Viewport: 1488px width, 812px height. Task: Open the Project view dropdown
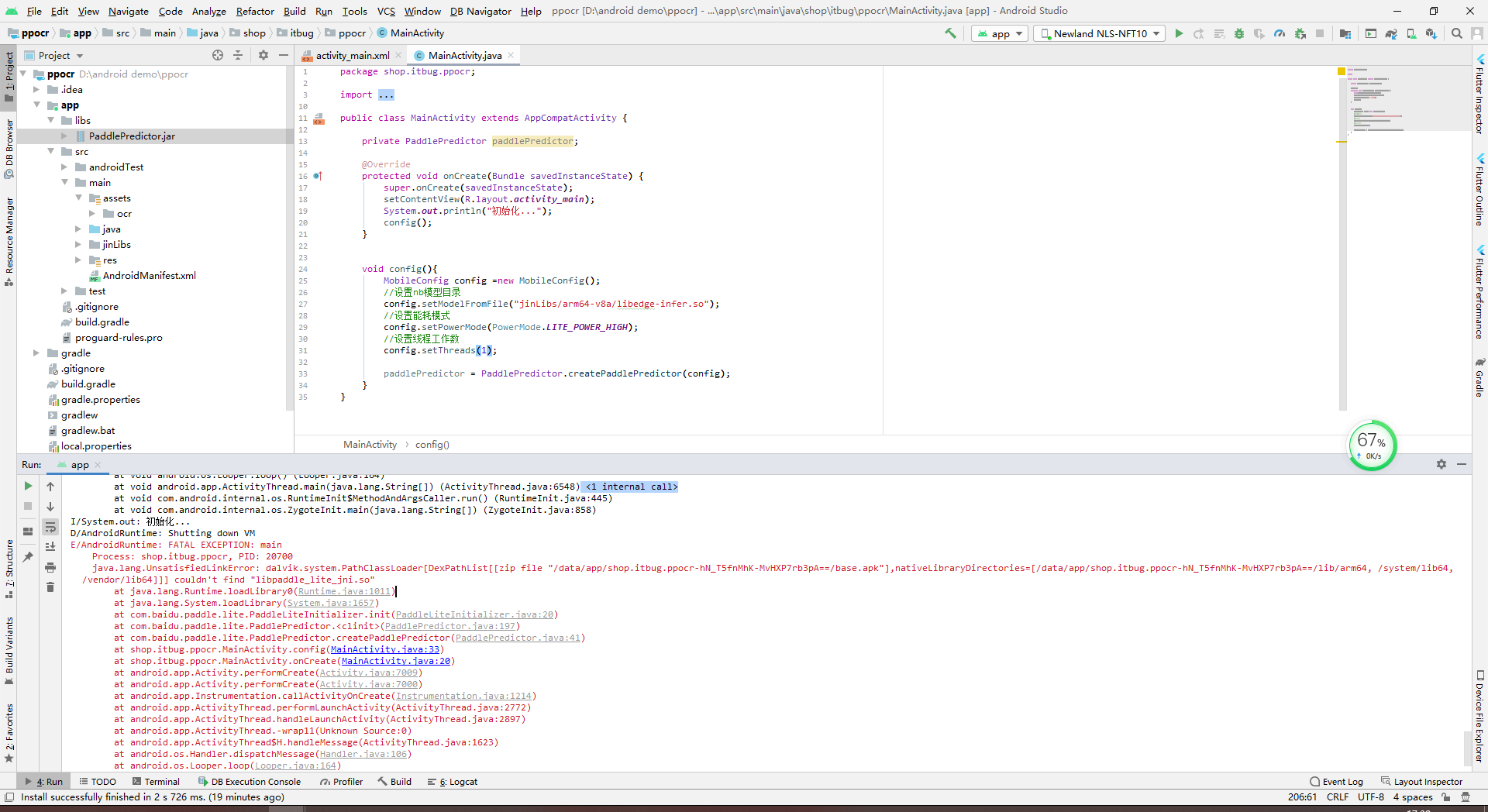pyautogui.click(x=54, y=55)
